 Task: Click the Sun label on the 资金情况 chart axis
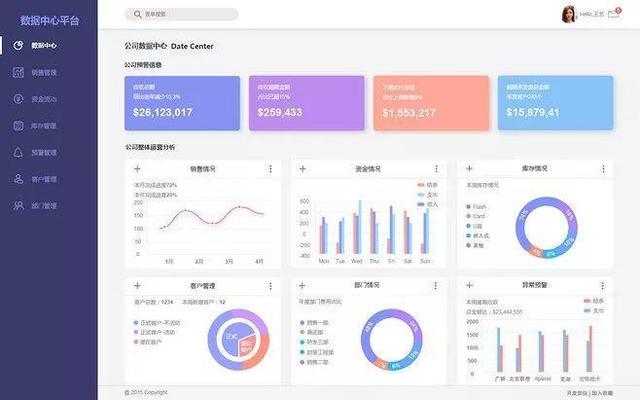point(425,261)
